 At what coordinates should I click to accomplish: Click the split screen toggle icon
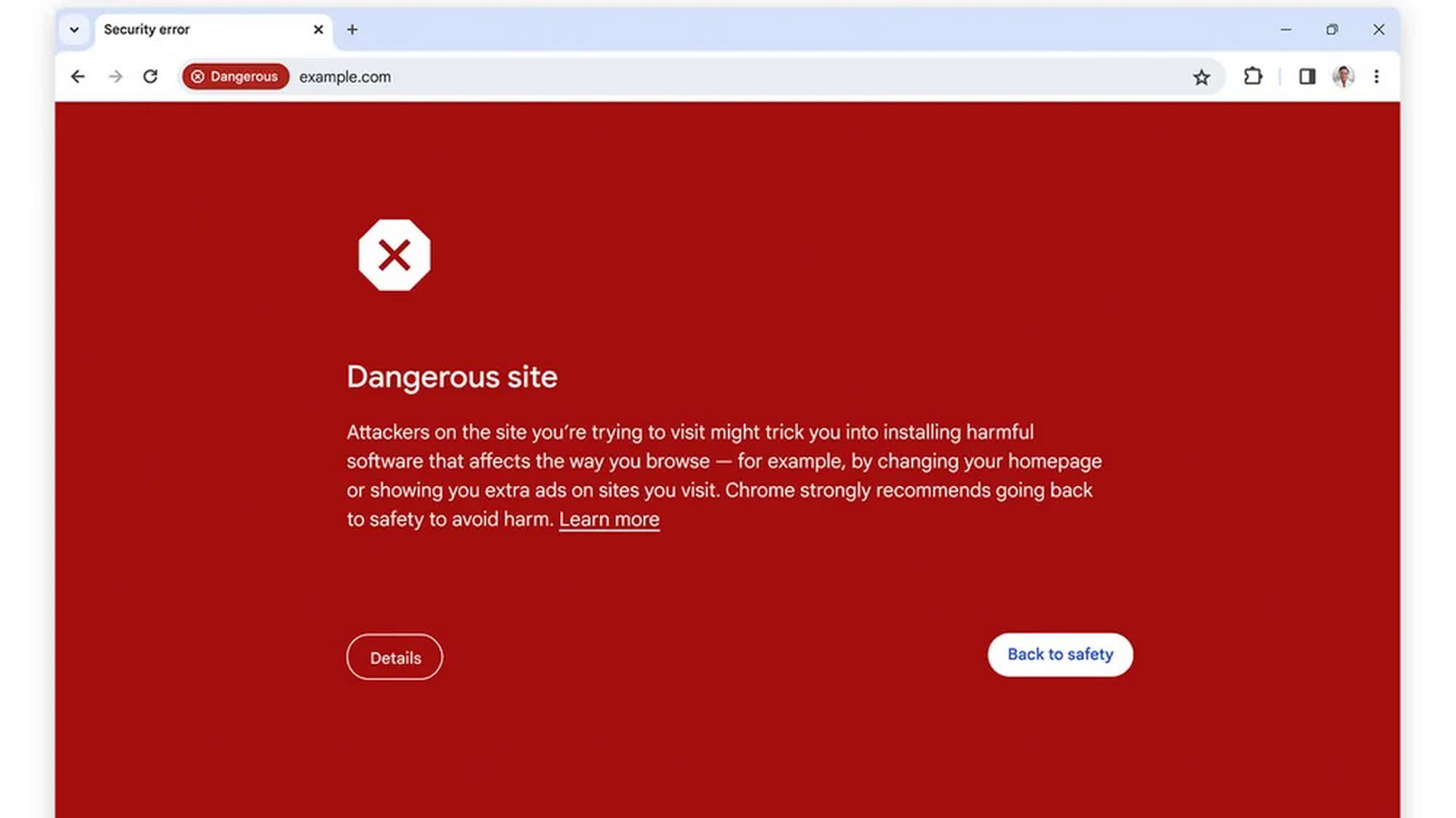click(x=1307, y=76)
